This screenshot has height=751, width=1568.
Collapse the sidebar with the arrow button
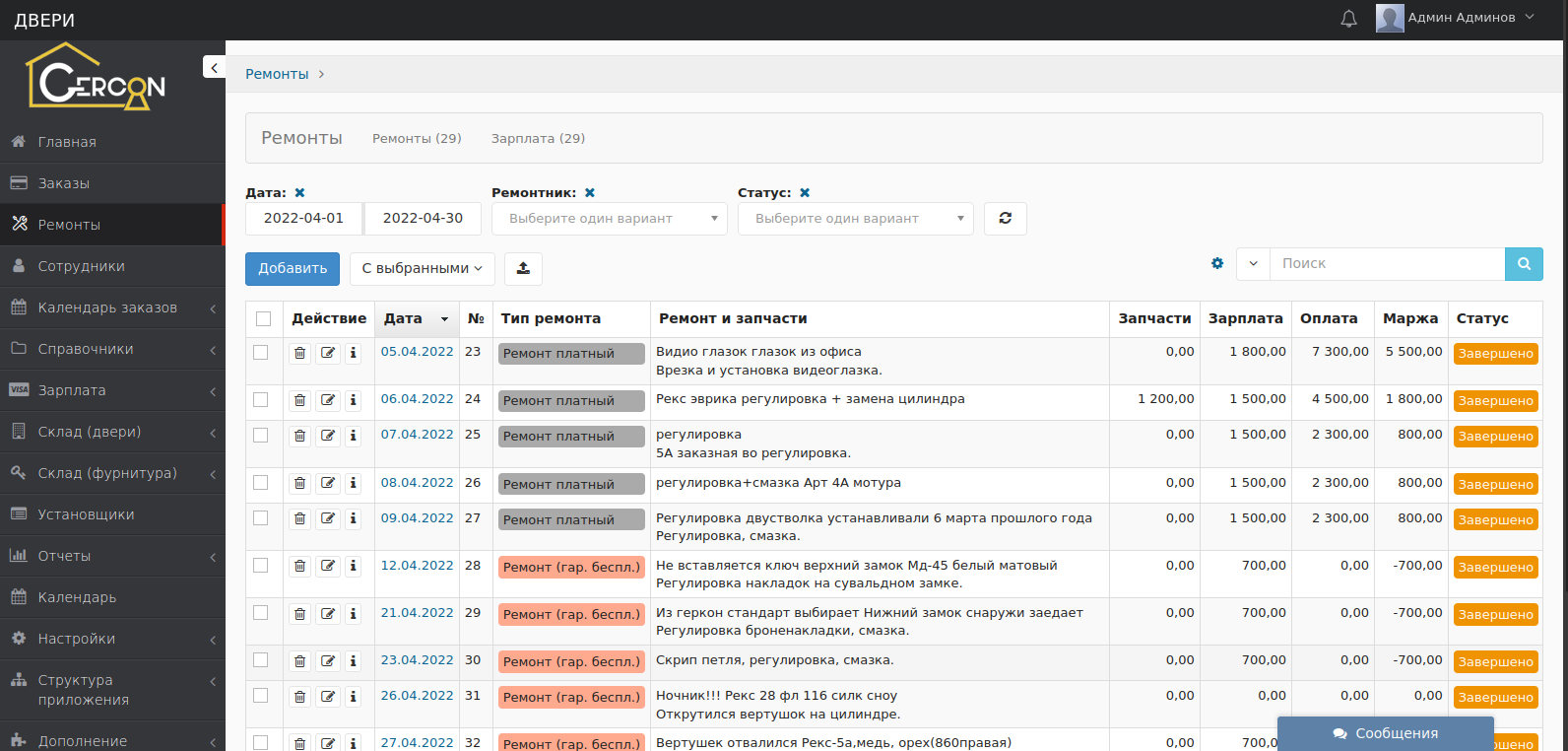click(214, 67)
